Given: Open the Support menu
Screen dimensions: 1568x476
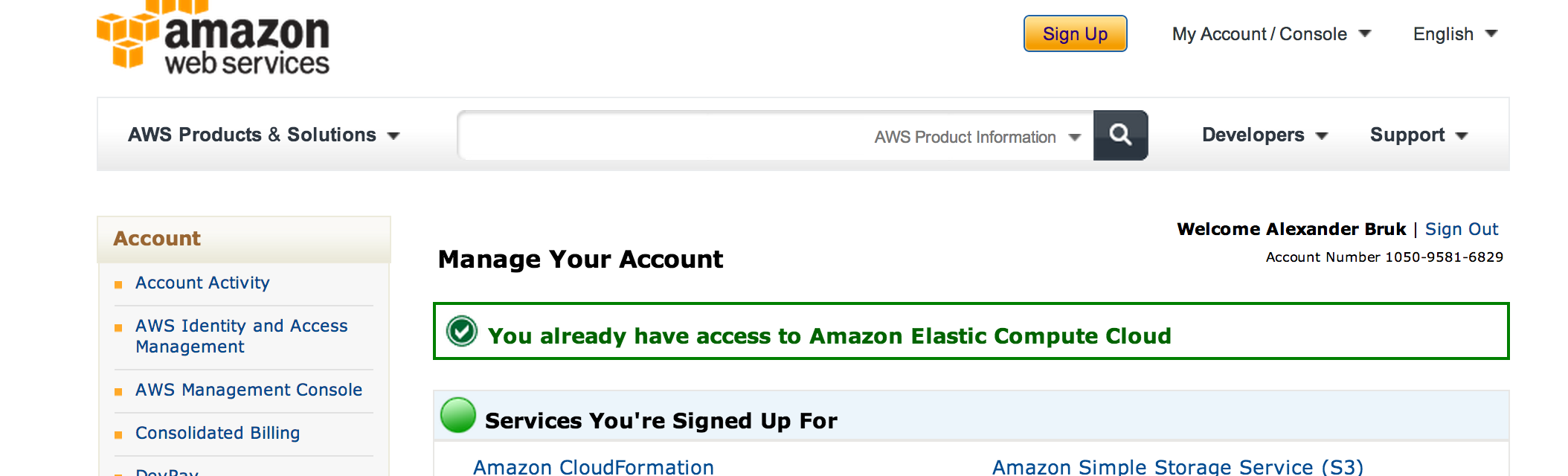Looking at the screenshot, I should (1418, 135).
